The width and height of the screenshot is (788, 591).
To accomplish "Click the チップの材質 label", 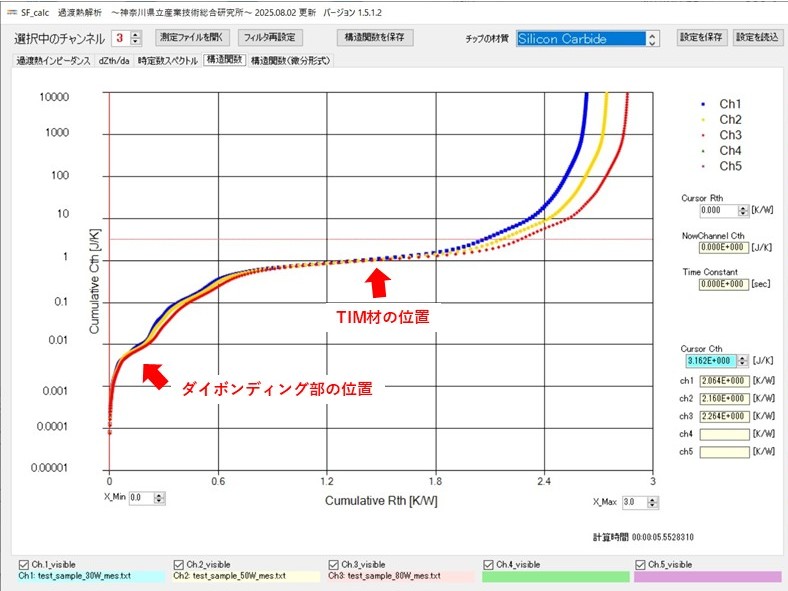I will 487,39.
